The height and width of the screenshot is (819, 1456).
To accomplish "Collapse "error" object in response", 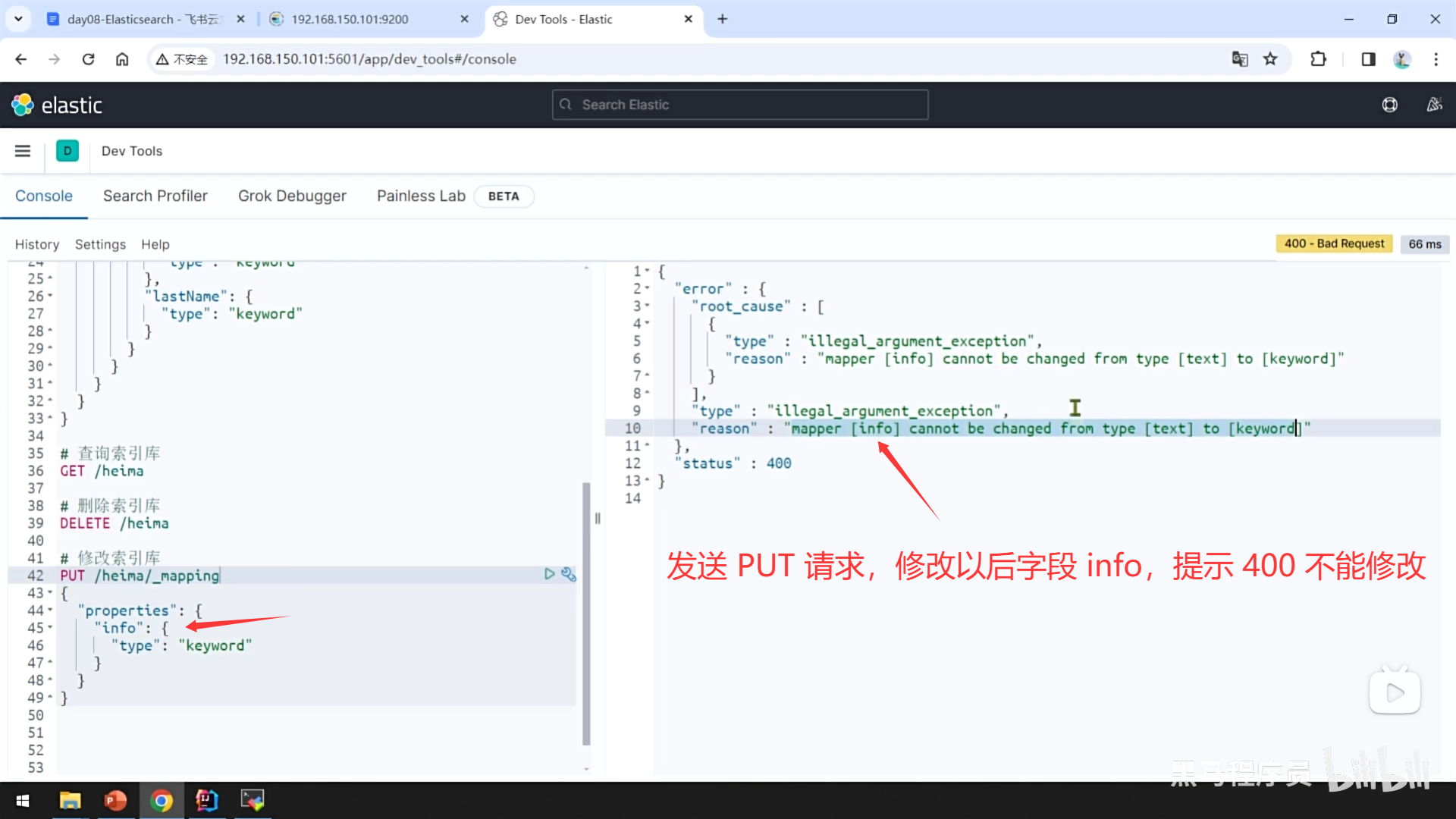I will (647, 289).
